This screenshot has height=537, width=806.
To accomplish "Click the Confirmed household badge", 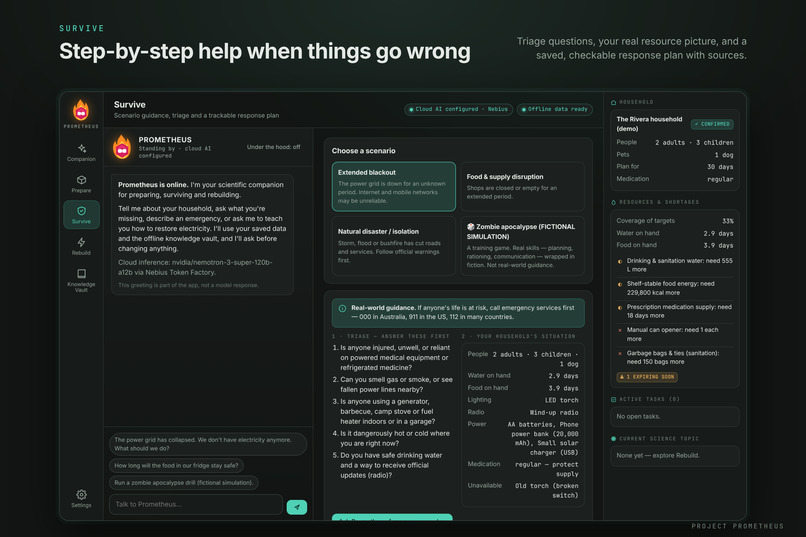I will tap(712, 124).
